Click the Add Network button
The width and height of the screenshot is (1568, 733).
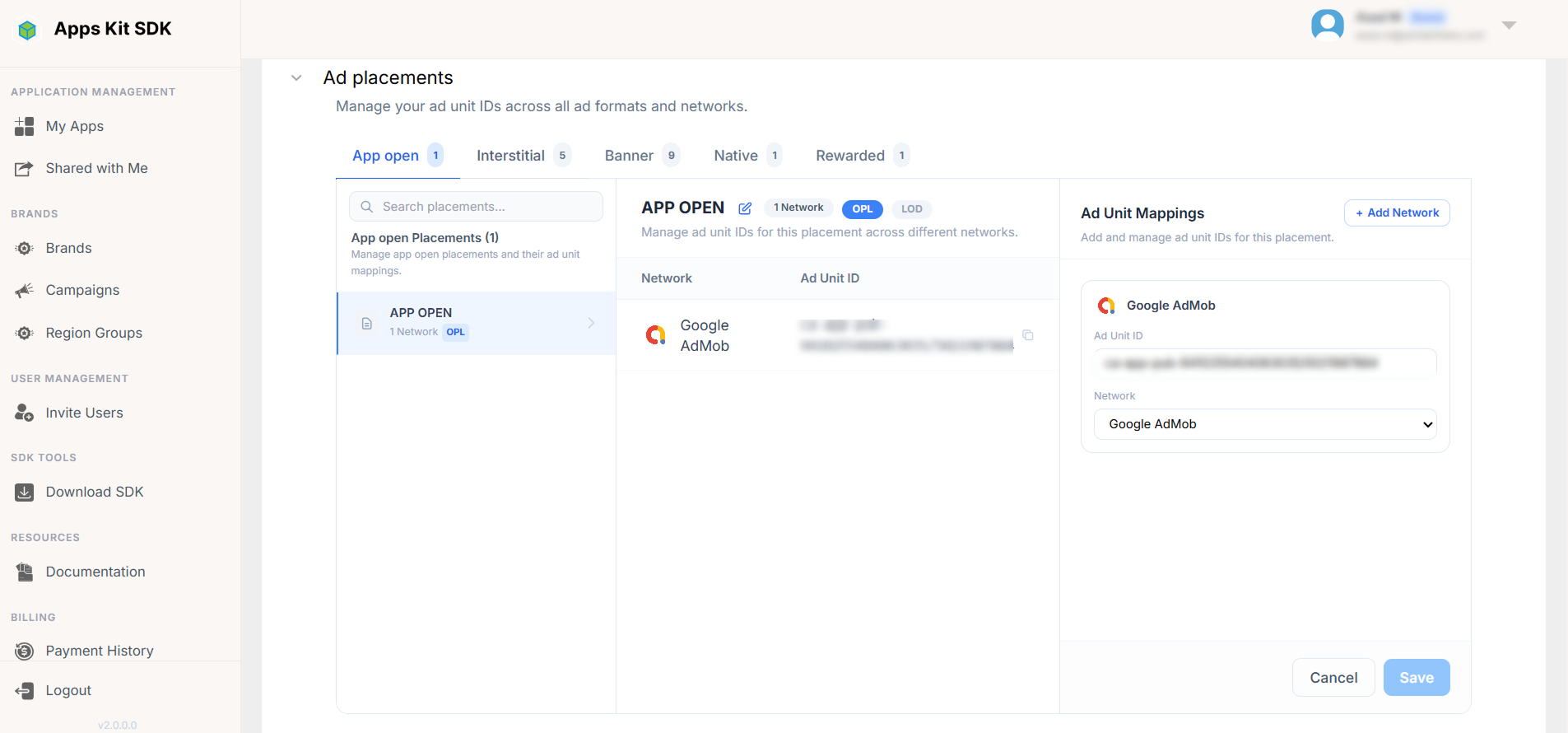[x=1397, y=213]
